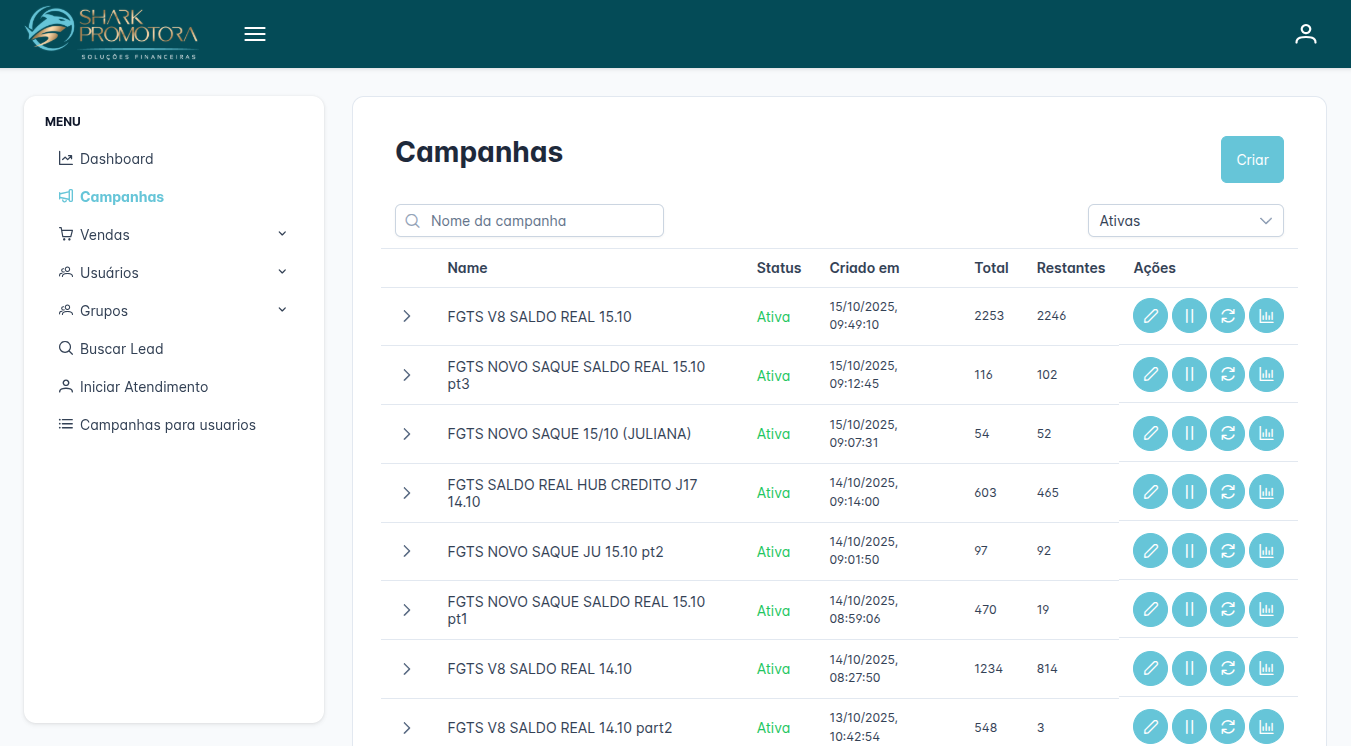Open statistics for FGTS NOVO SAQUE SALDO REAL 15.10 pt3
The image size is (1351, 746).
tap(1266, 375)
